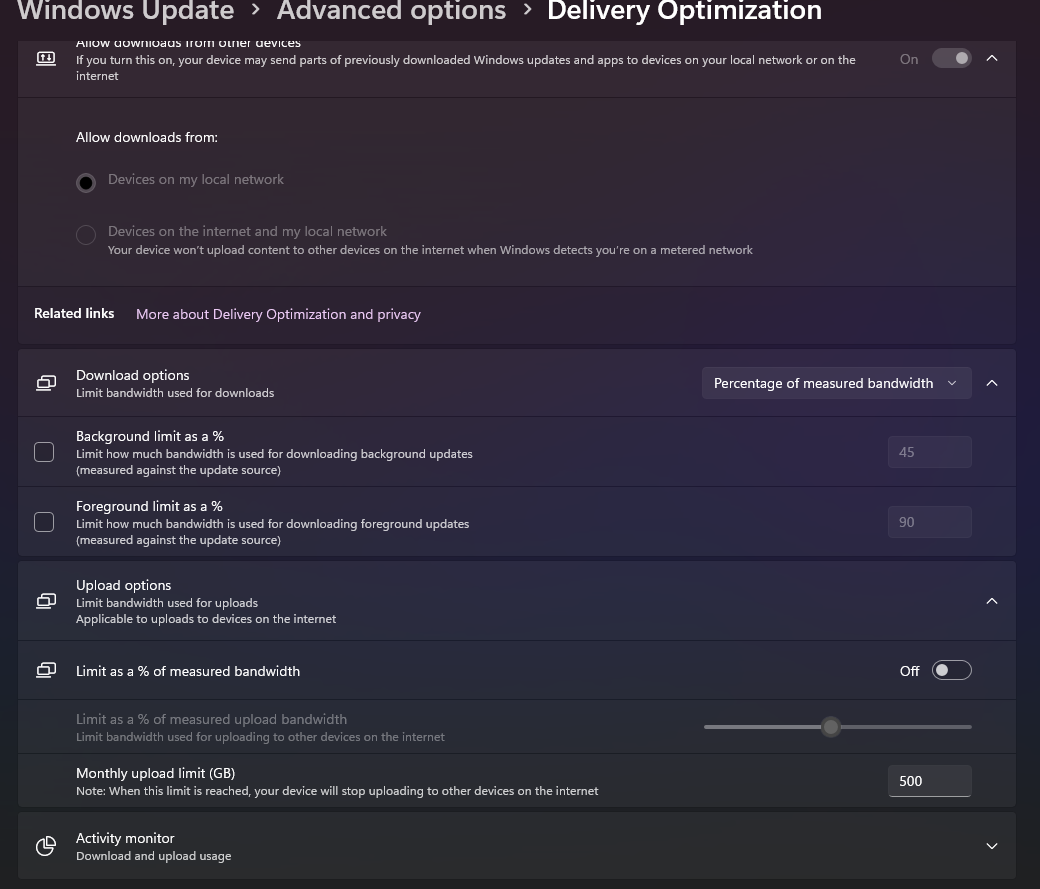
Task: Click the Monthly upload limit (GB) label
Action: pyautogui.click(x=155, y=774)
